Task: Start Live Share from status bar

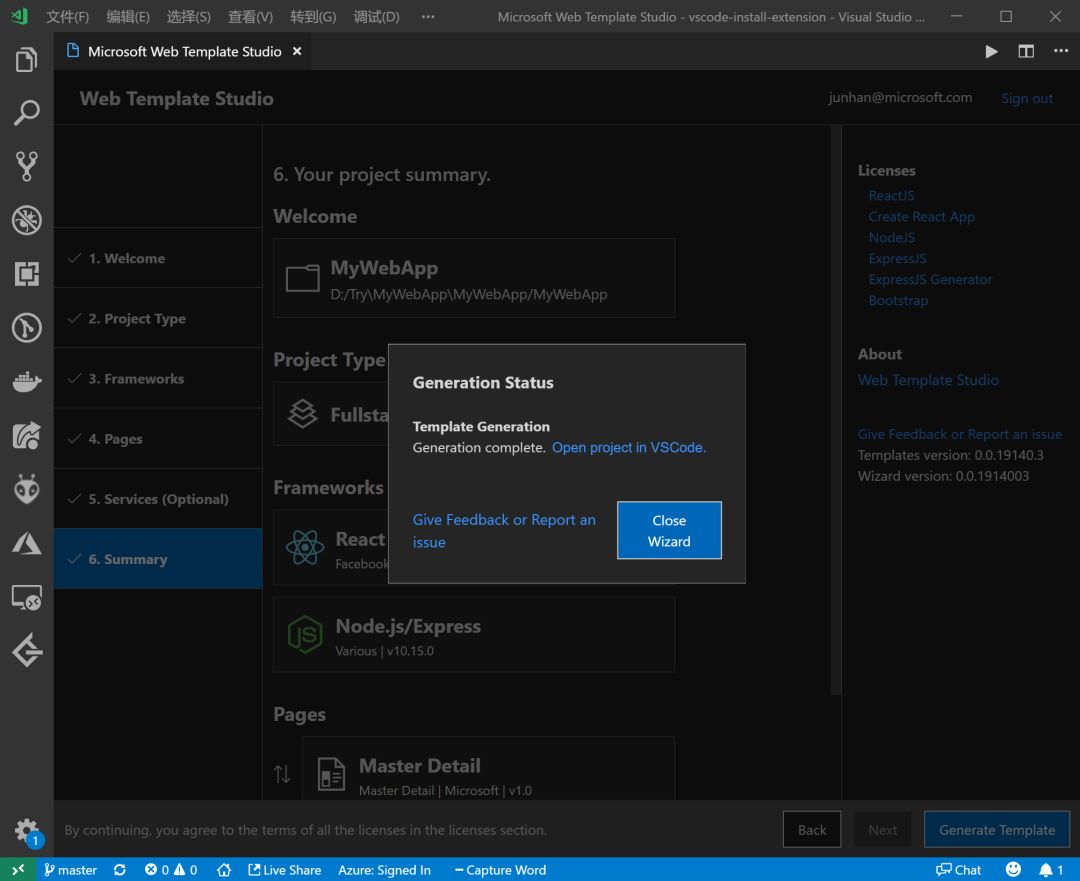Action: (284, 870)
